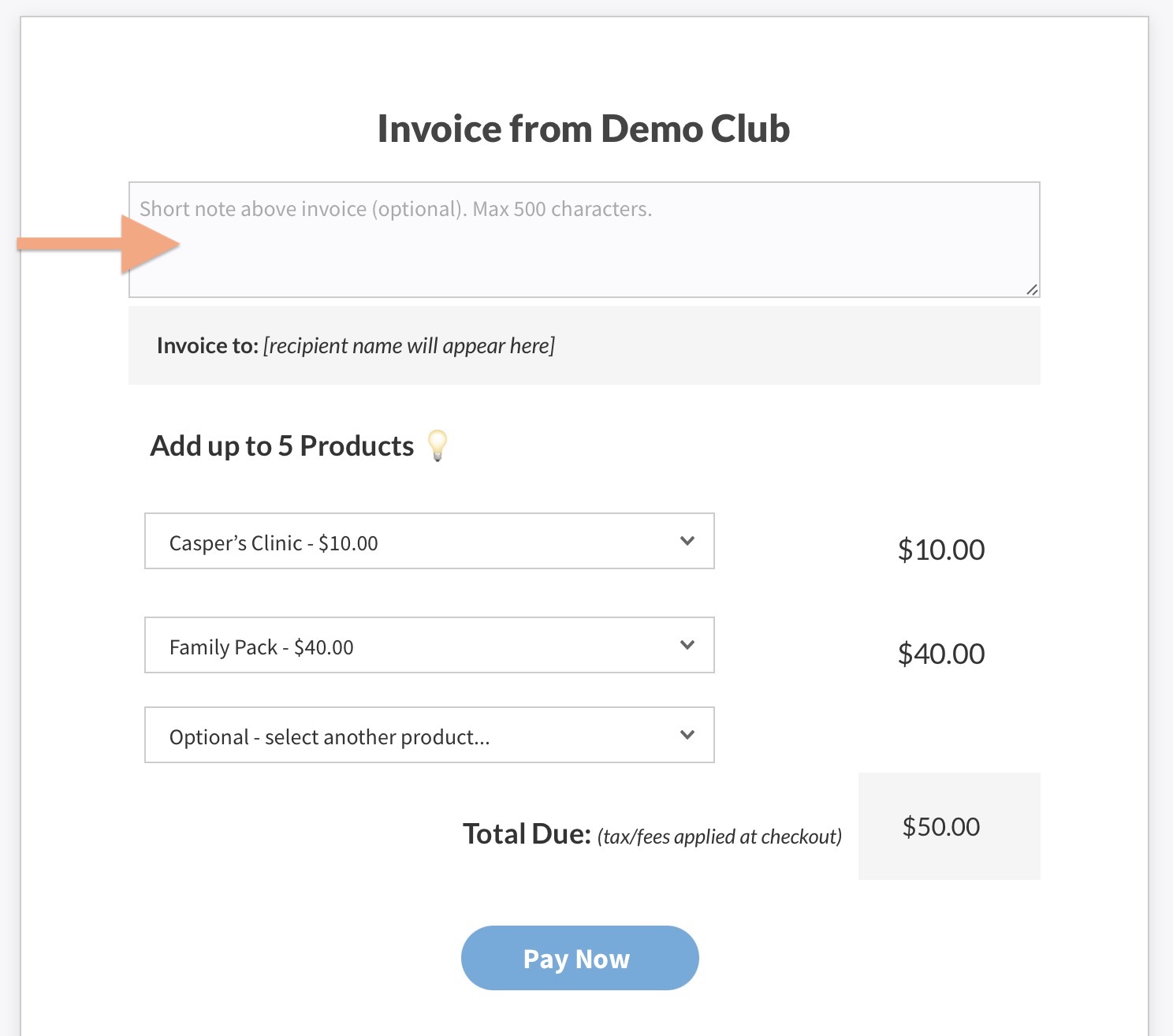Image resolution: width=1173 pixels, height=1036 pixels.
Task: Click the chevron on Family Pack dropdown
Action: [687, 645]
